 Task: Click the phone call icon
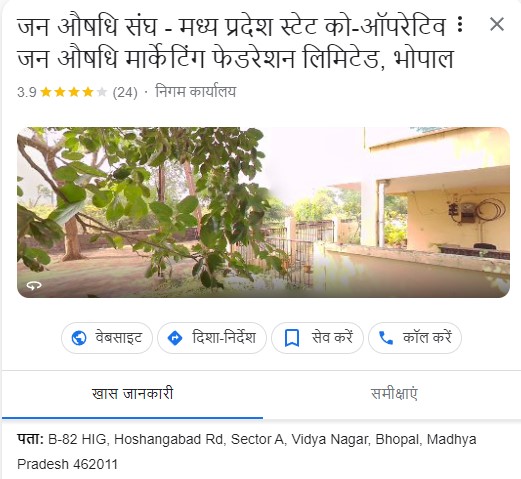point(386,338)
